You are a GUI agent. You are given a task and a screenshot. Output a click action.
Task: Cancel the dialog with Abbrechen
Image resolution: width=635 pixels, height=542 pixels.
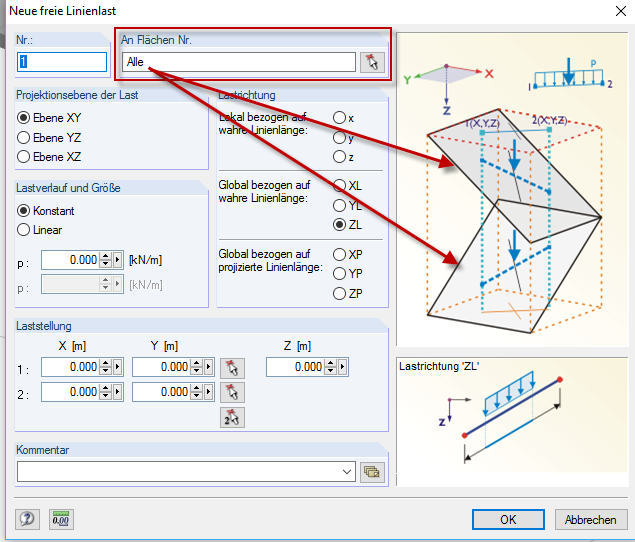click(591, 519)
